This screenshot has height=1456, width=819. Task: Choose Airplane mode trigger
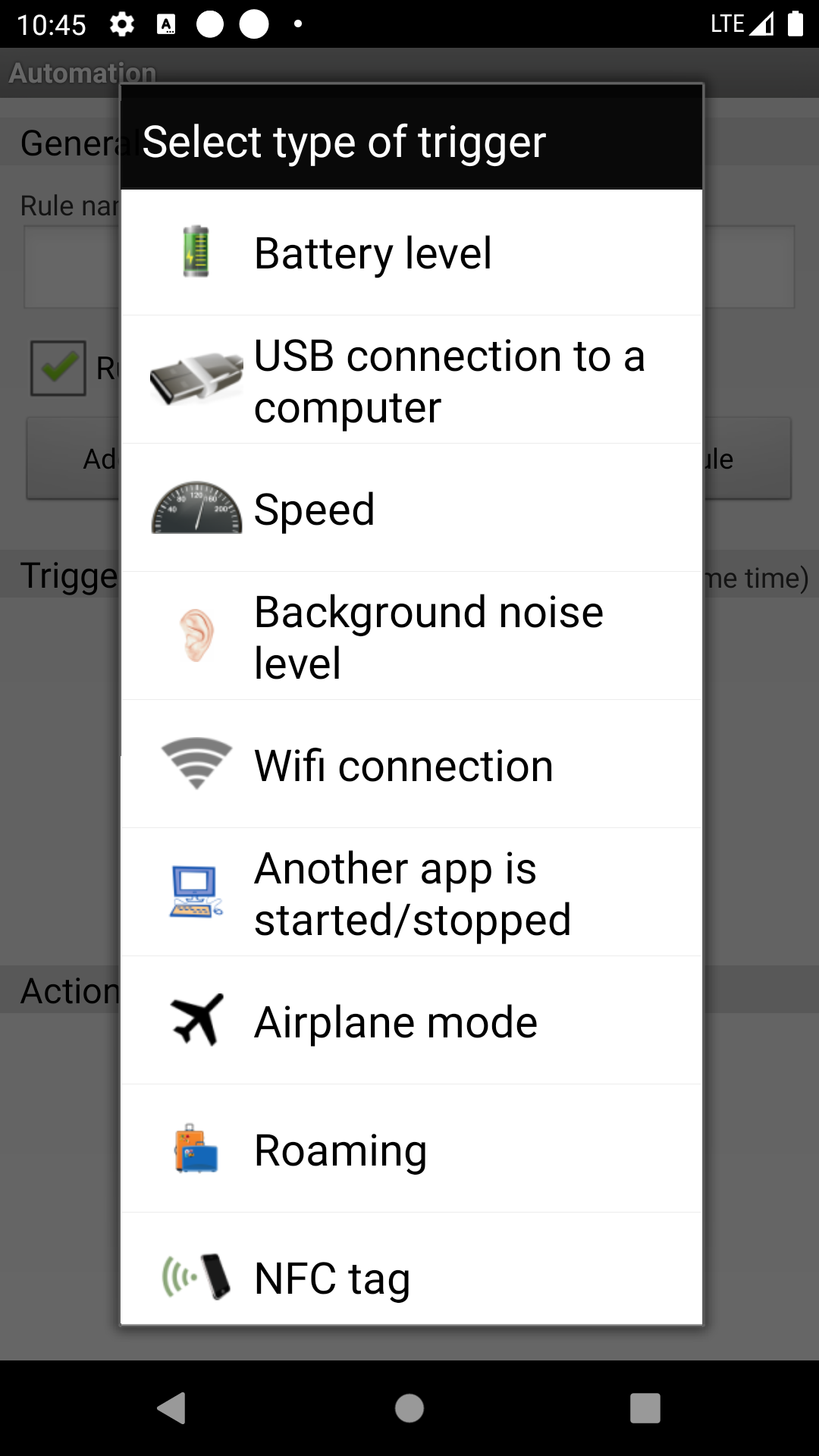(x=396, y=1021)
